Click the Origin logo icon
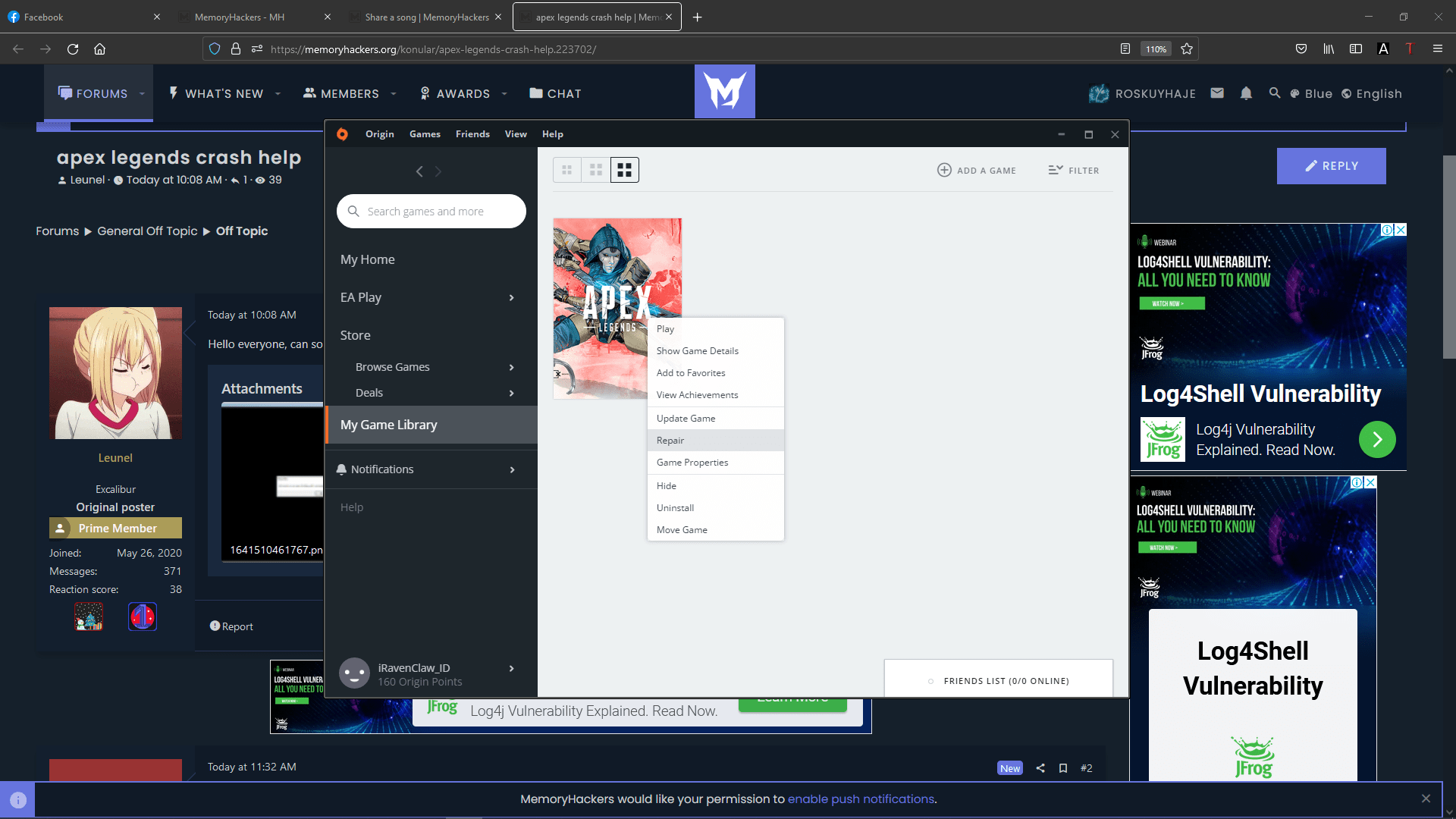1456x819 pixels. point(342,134)
